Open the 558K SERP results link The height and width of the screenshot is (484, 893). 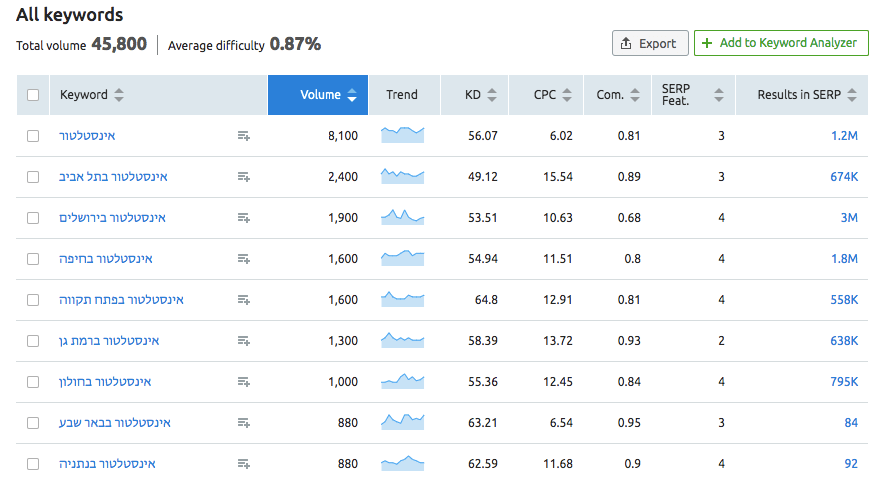pyautogui.click(x=844, y=300)
